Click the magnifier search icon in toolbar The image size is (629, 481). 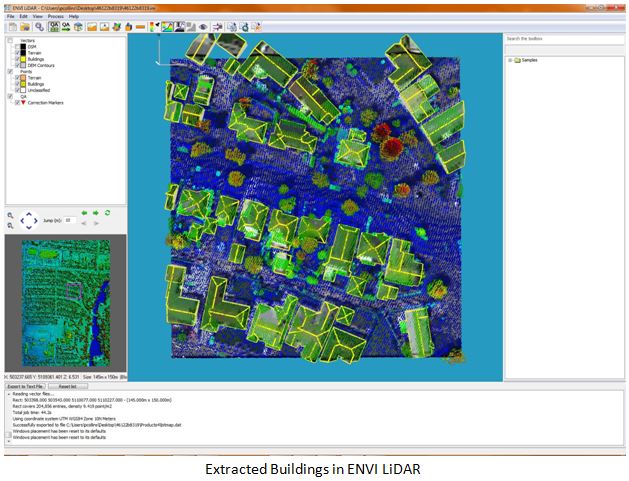click(x=40, y=27)
